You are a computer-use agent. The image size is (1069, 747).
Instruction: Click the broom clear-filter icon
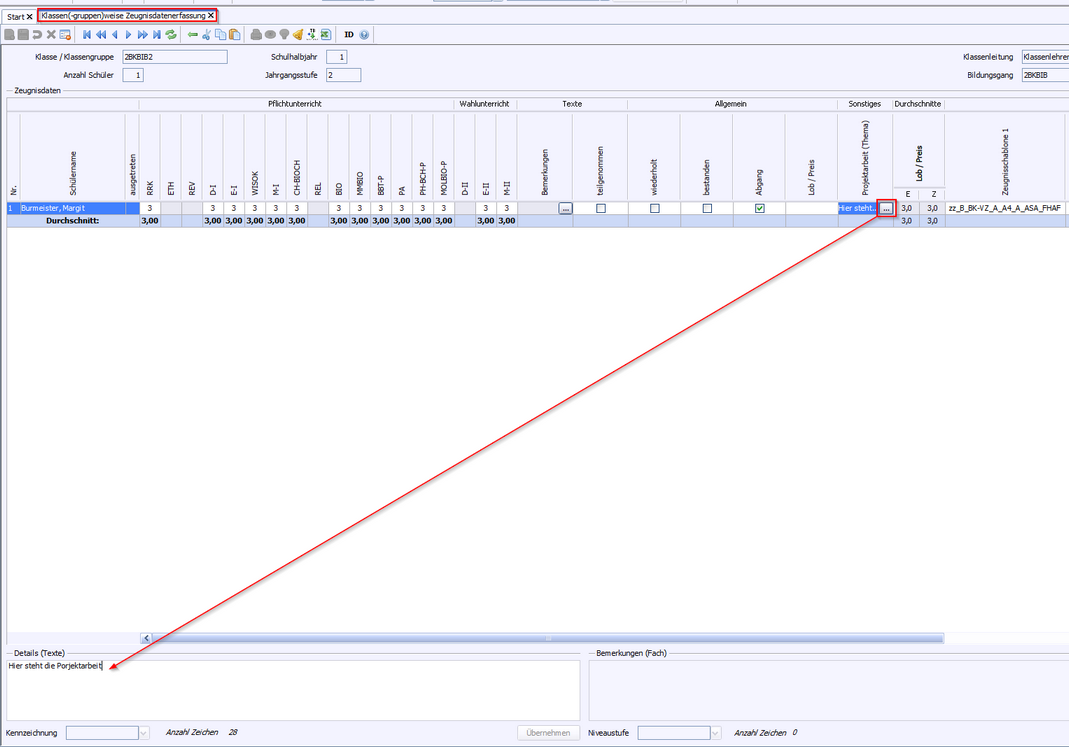pos(298,35)
